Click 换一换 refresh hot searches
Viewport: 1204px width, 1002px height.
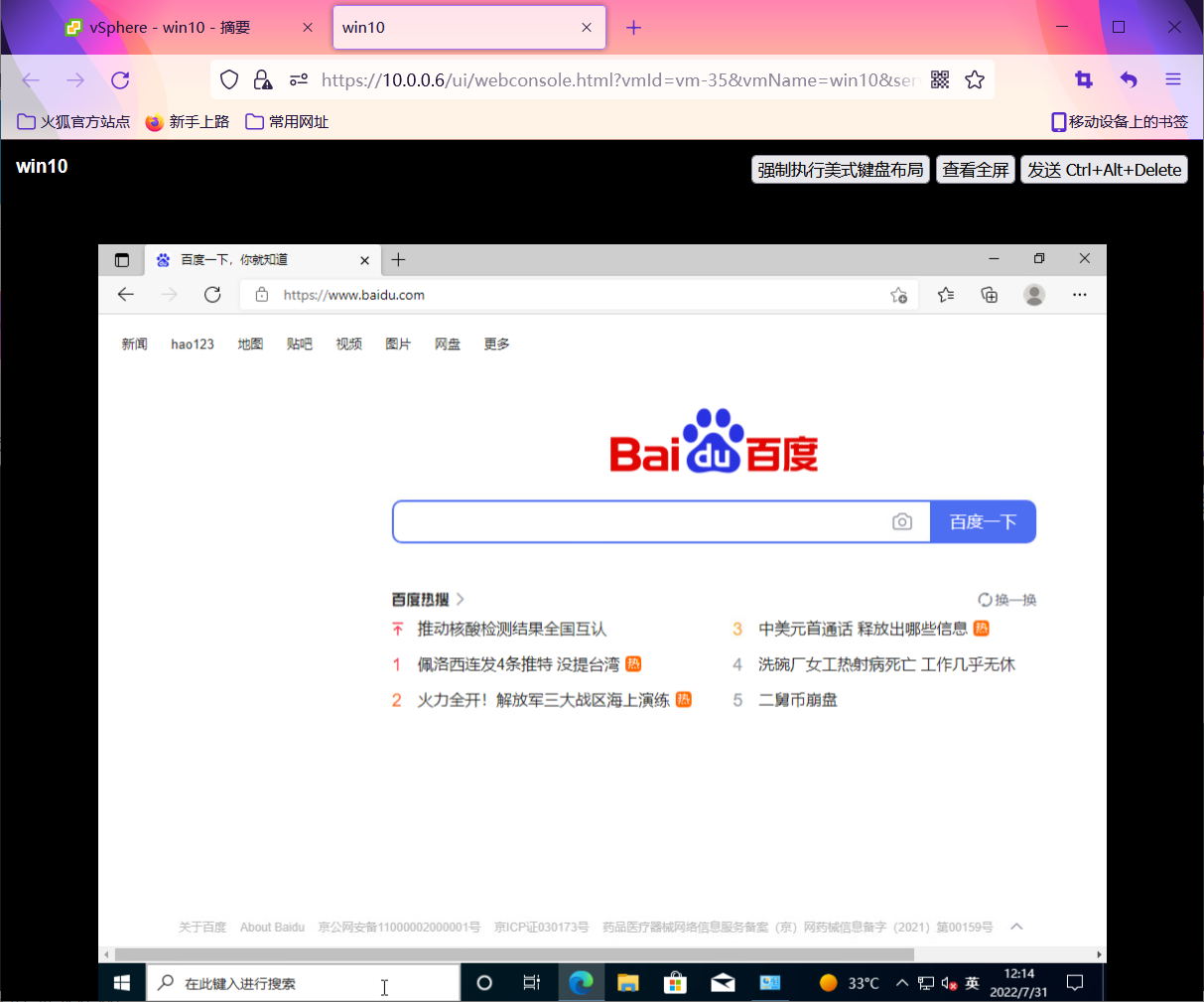point(1007,600)
